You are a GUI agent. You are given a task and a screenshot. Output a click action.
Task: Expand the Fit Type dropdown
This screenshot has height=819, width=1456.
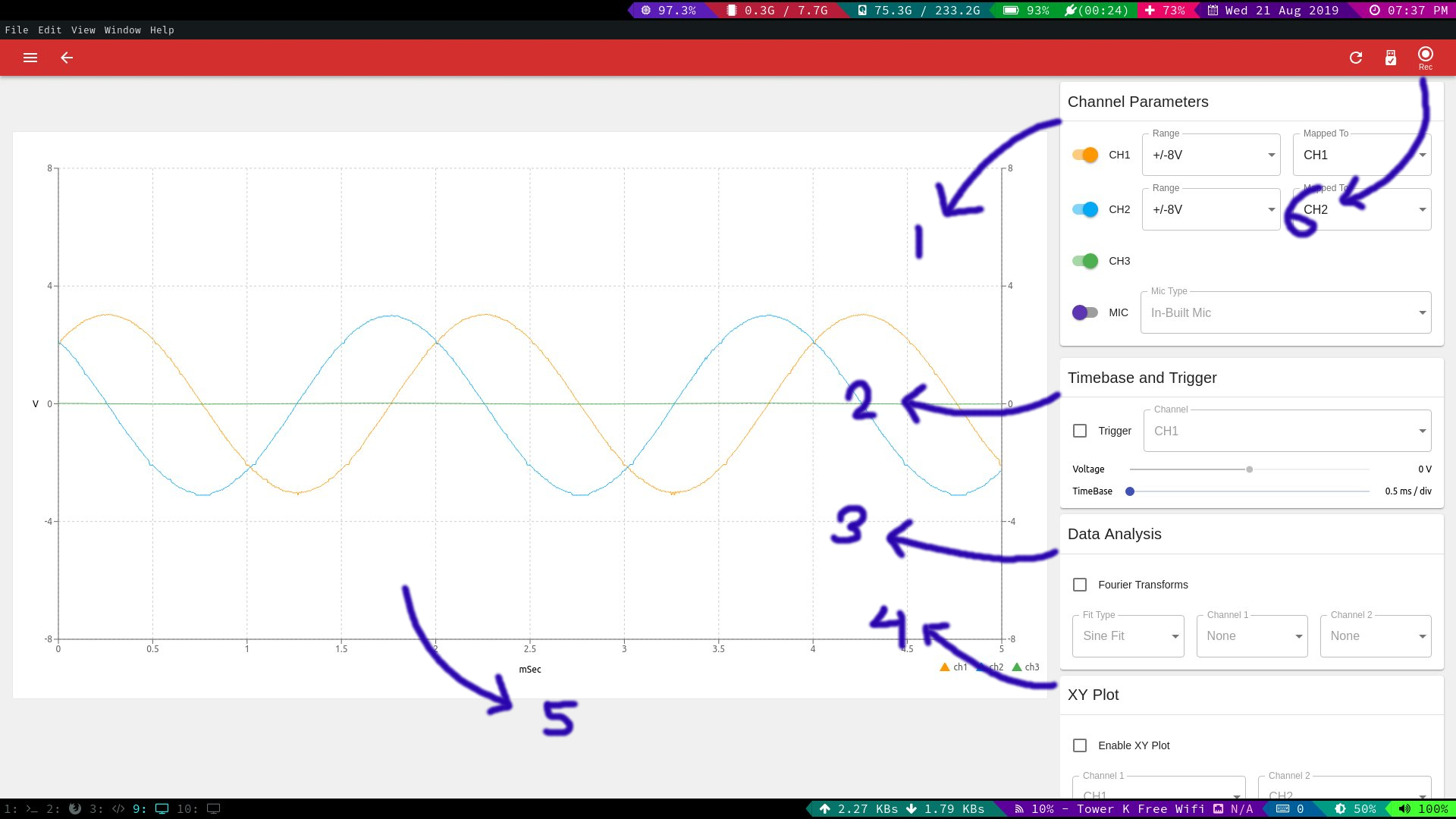pyautogui.click(x=1128, y=636)
